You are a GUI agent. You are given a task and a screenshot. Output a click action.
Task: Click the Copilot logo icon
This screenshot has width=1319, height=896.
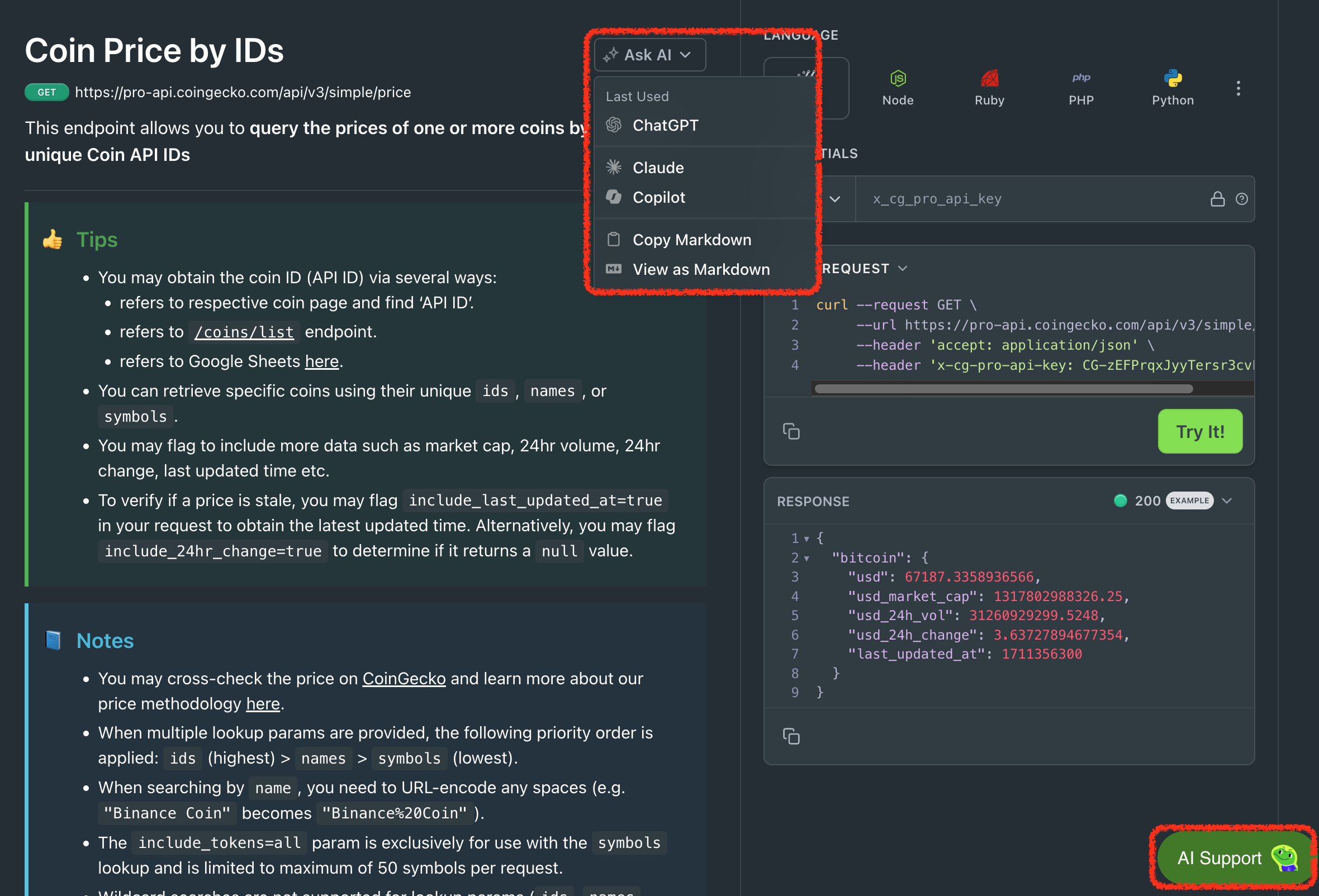pyautogui.click(x=614, y=197)
